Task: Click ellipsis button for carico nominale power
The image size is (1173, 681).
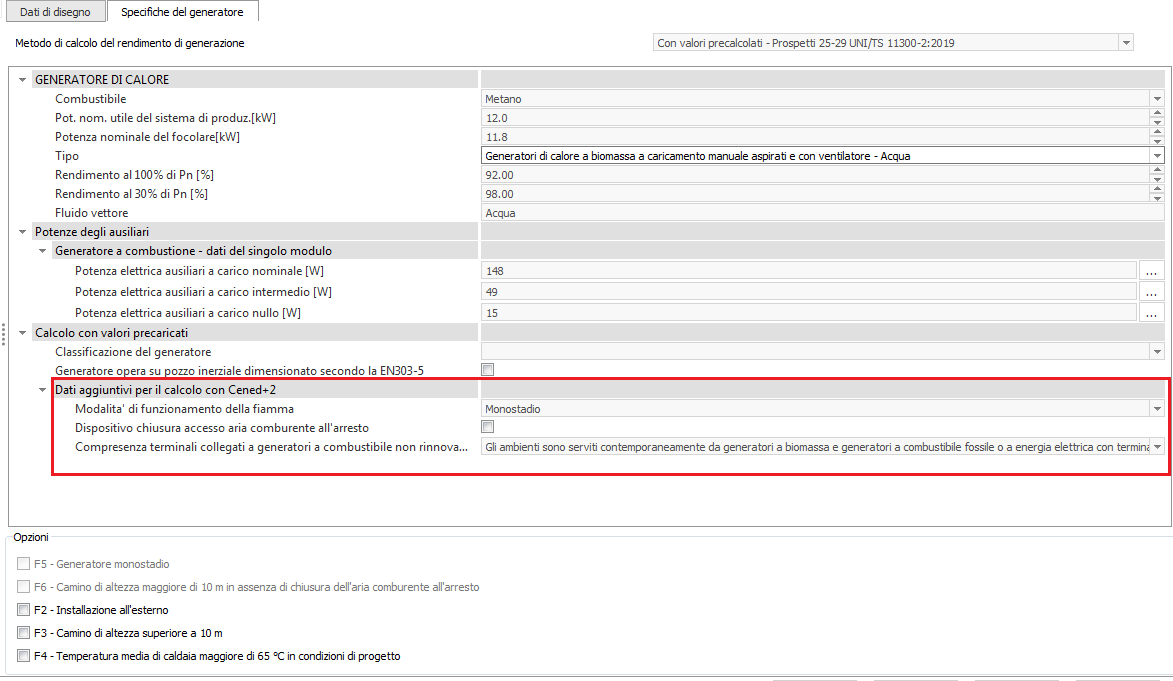Action: pyautogui.click(x=1151, y=271)
